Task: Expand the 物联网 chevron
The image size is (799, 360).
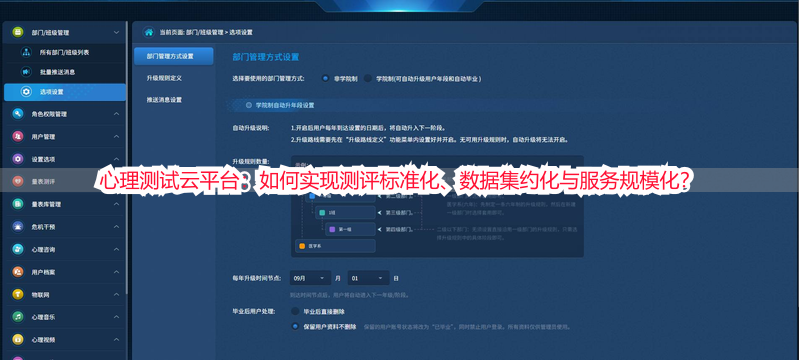Action: 116,294
